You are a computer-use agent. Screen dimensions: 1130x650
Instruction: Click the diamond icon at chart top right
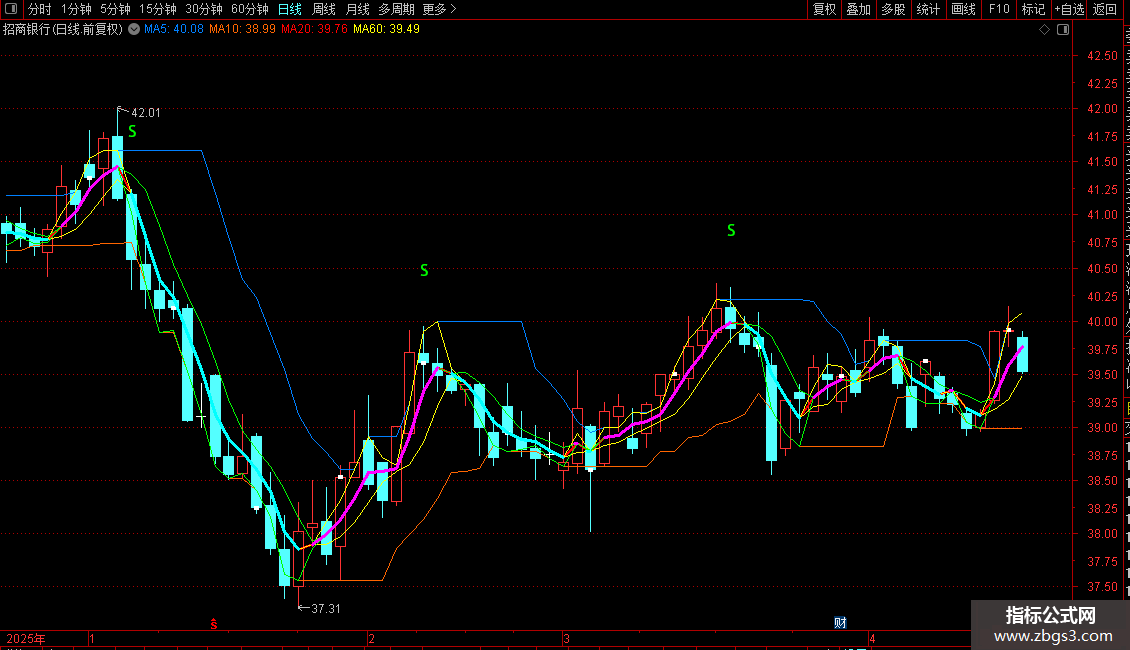[1044, 29]
